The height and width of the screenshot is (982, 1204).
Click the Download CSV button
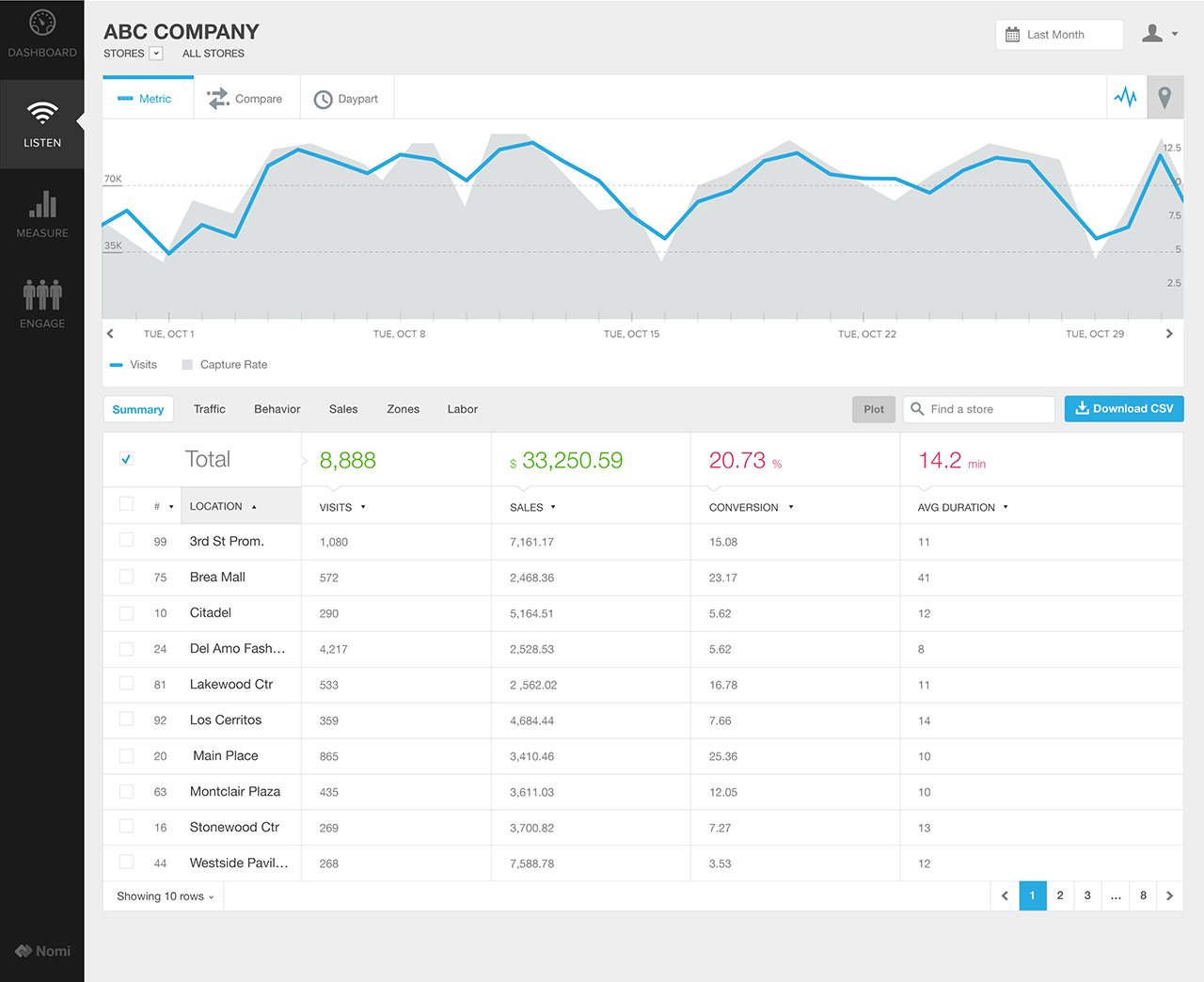[1124, 408]
